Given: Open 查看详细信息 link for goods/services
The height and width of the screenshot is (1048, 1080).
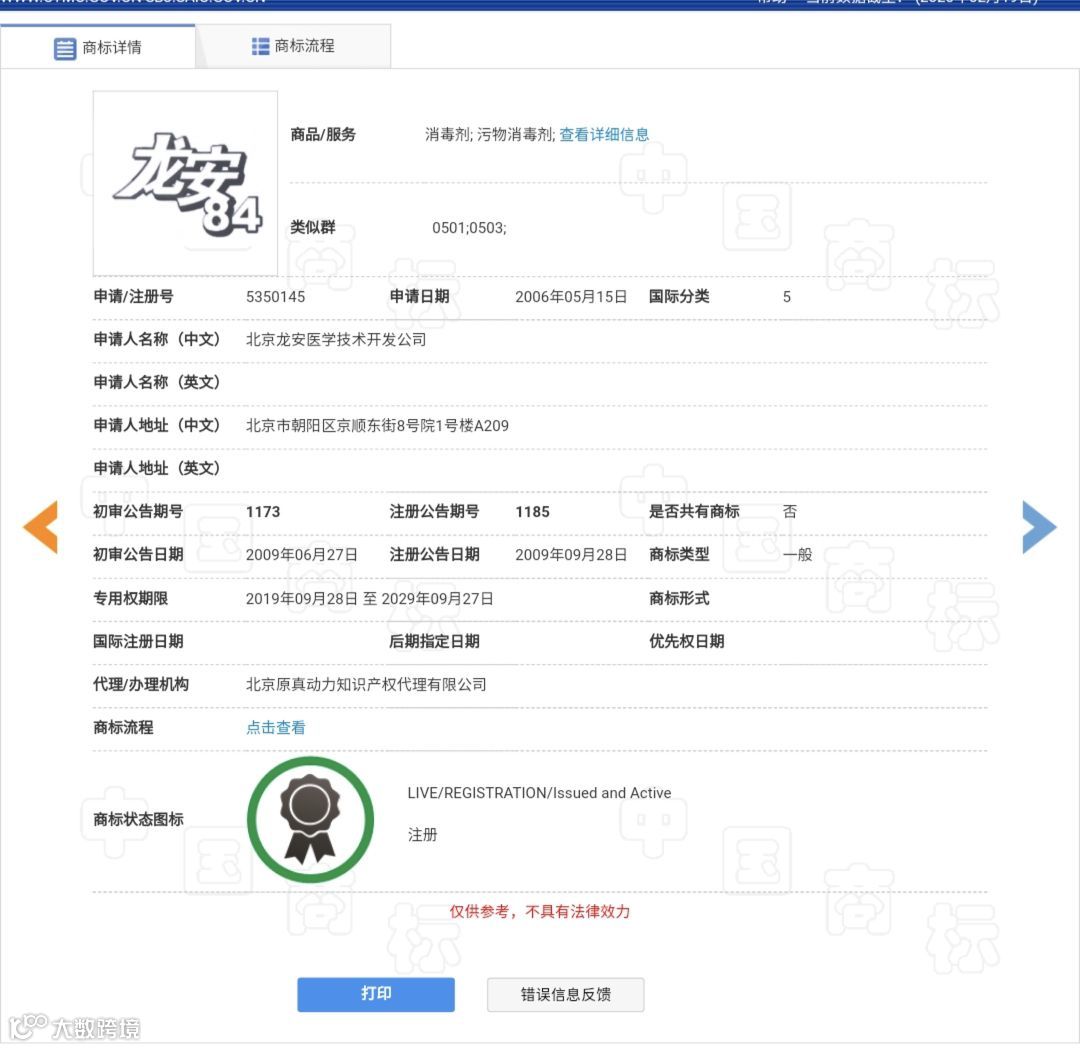Looking at the screenshot, I should [x=604, y=134].
